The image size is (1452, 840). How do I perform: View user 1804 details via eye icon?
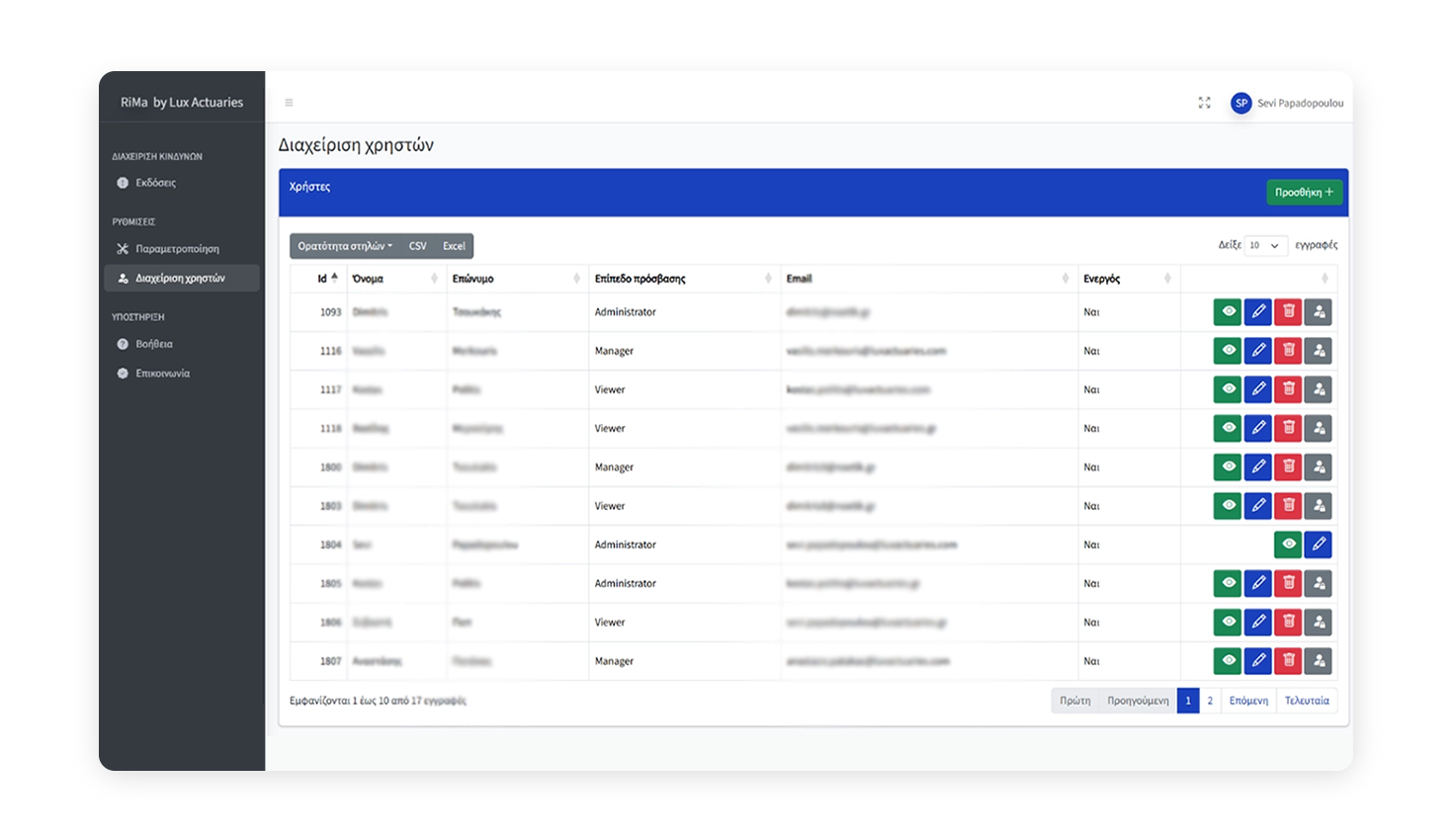1288,545
